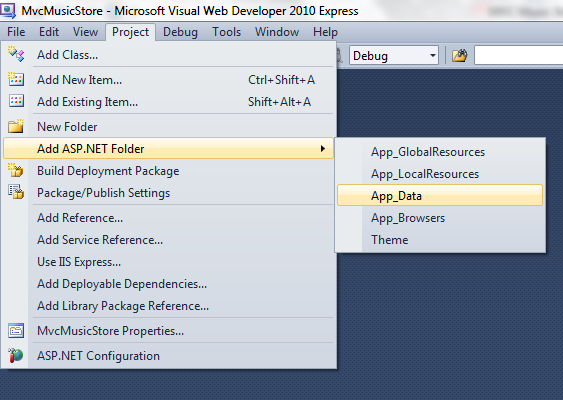
Task: Close the open Project menu
Action: point(130,32)
